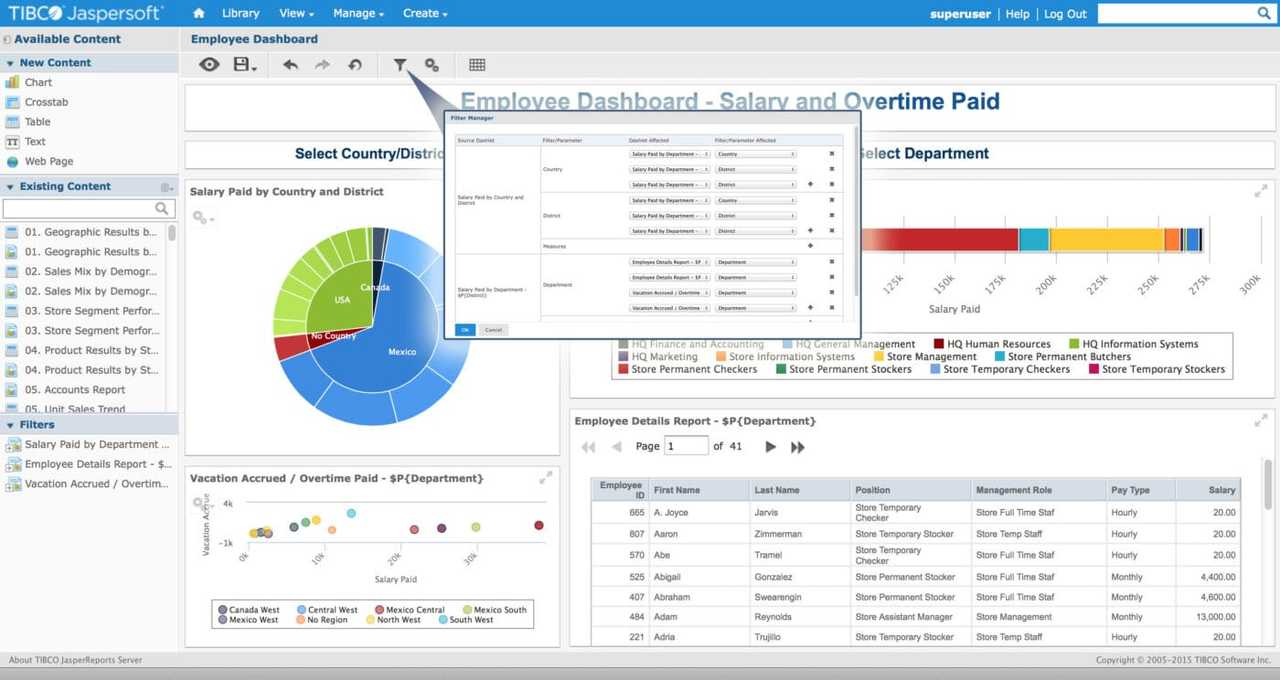Open dashboard properties gears icon
Image resolution: width=1280 pixels, height=680 pixels.
(x=432, y=65)
